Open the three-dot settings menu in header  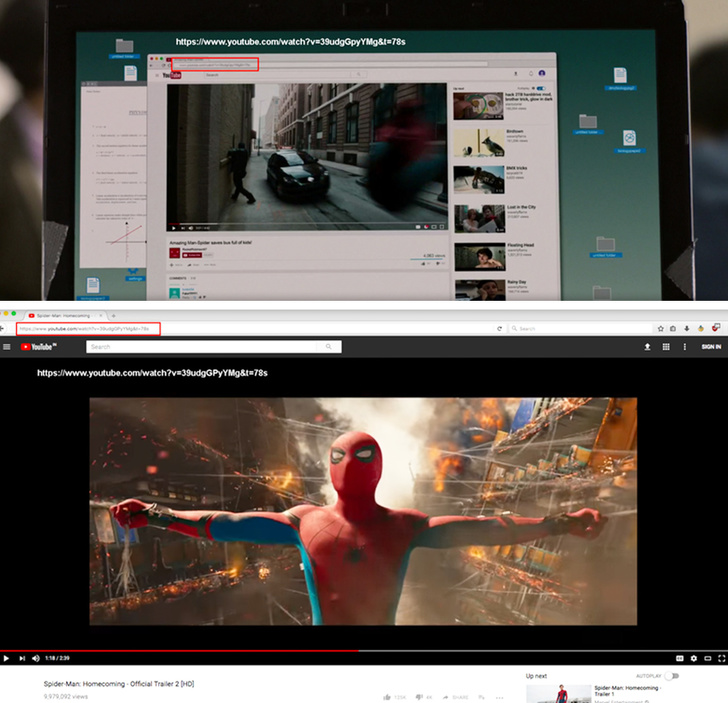[x=684, y=347]
